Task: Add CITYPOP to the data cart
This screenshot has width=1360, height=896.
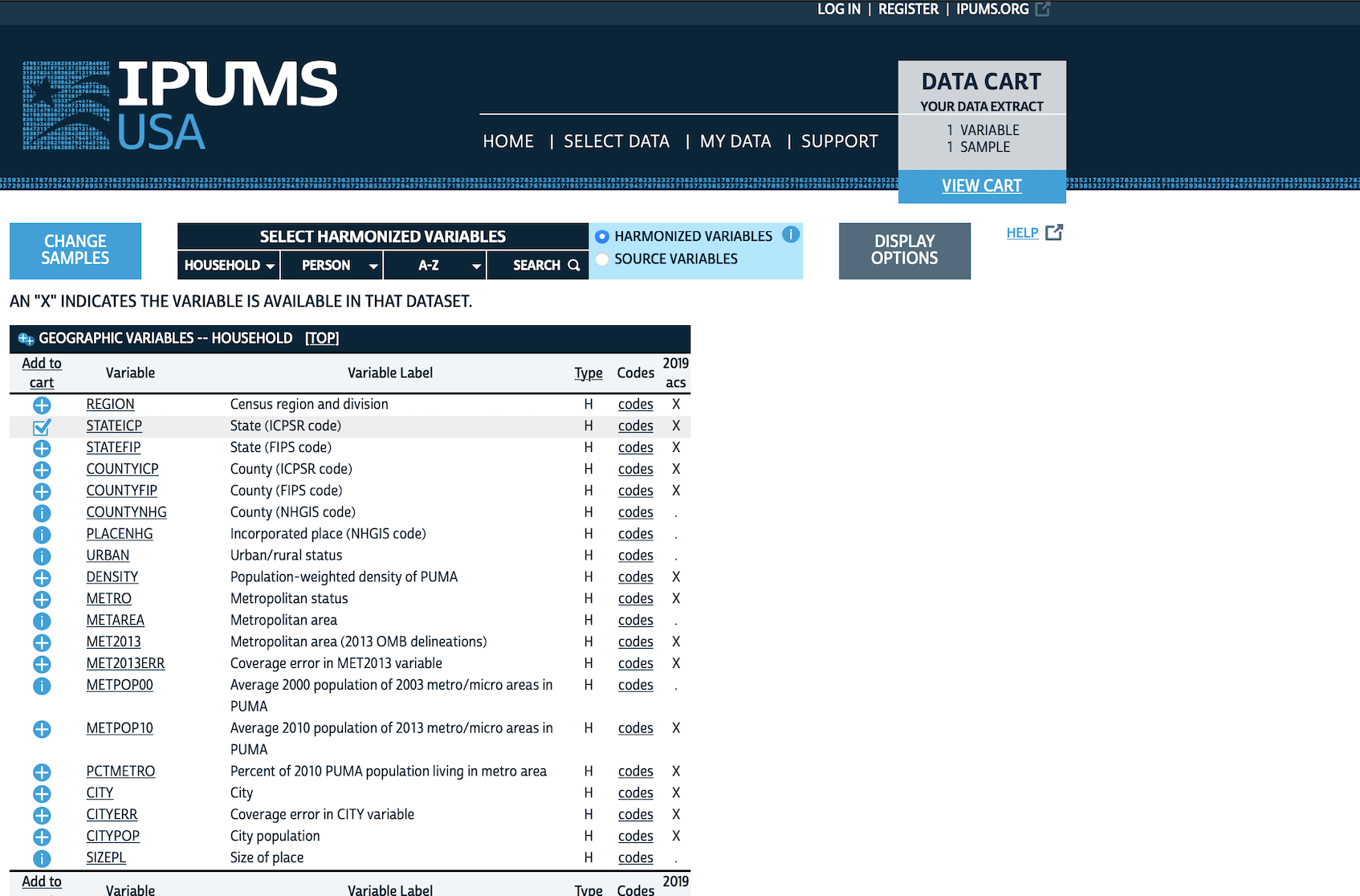Action: [42, 837]
